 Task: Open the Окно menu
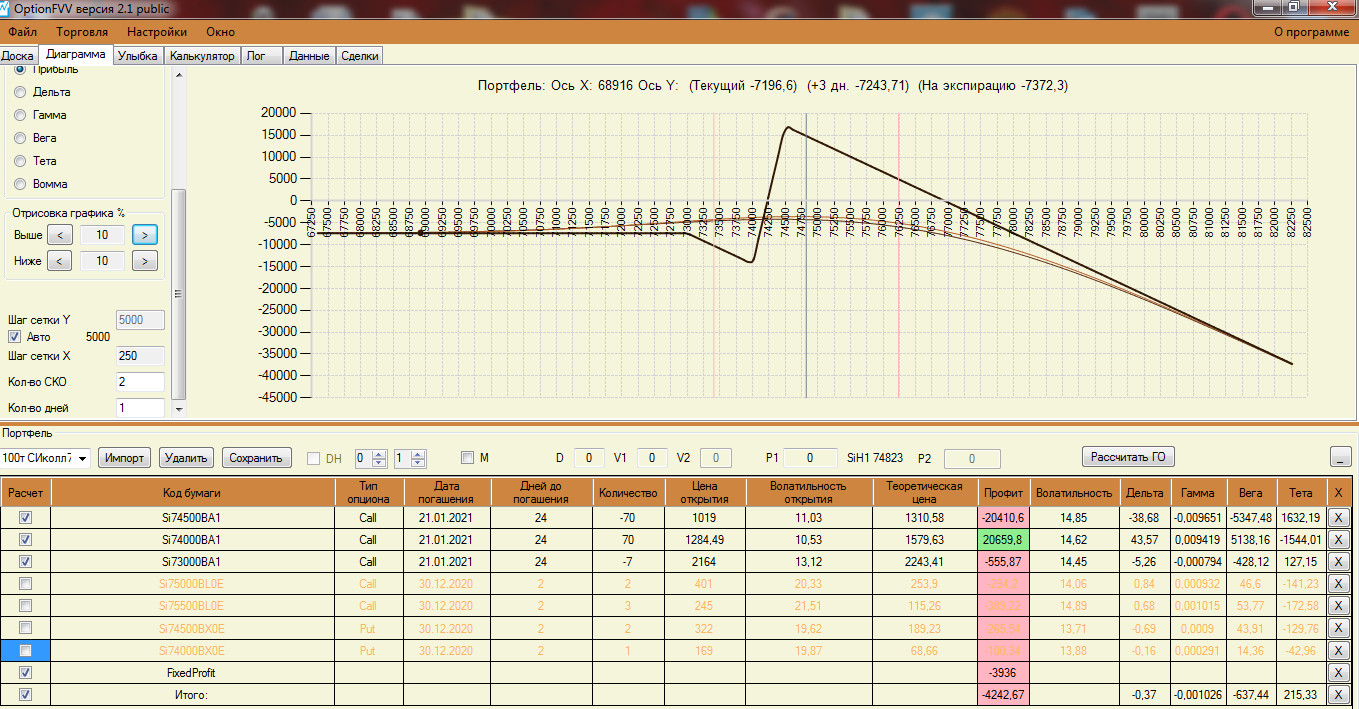220,32
